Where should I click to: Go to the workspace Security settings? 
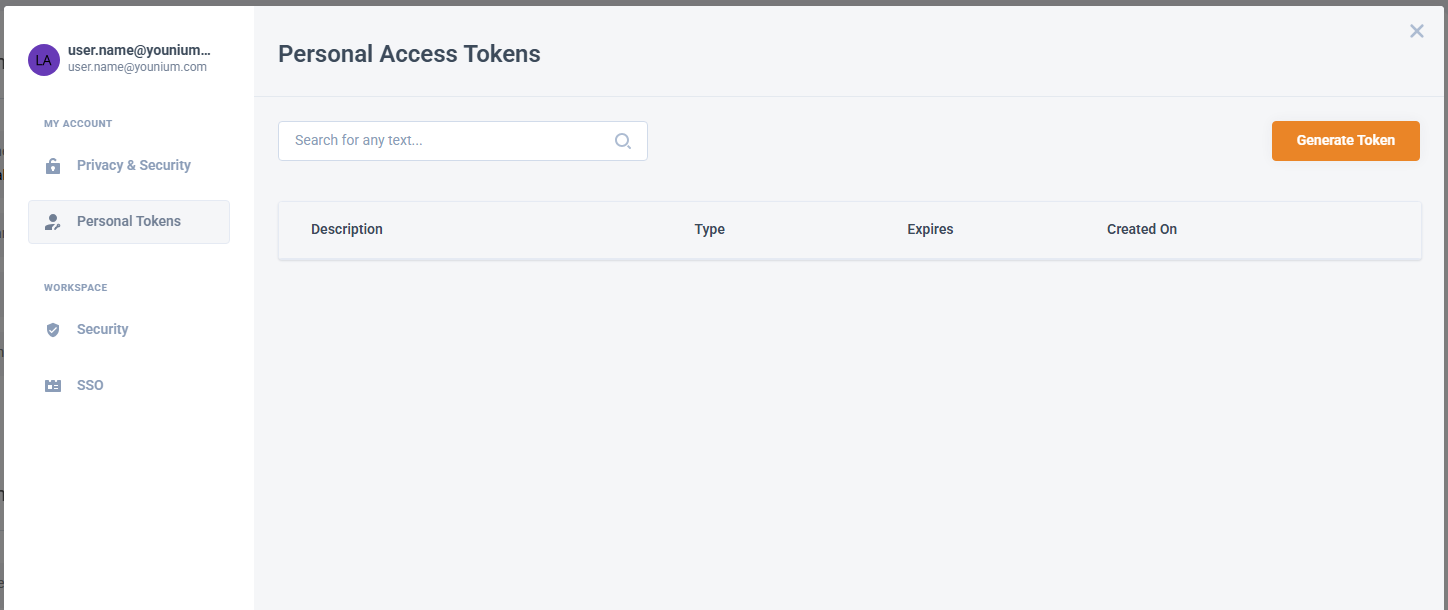click(x=102, y=329)
